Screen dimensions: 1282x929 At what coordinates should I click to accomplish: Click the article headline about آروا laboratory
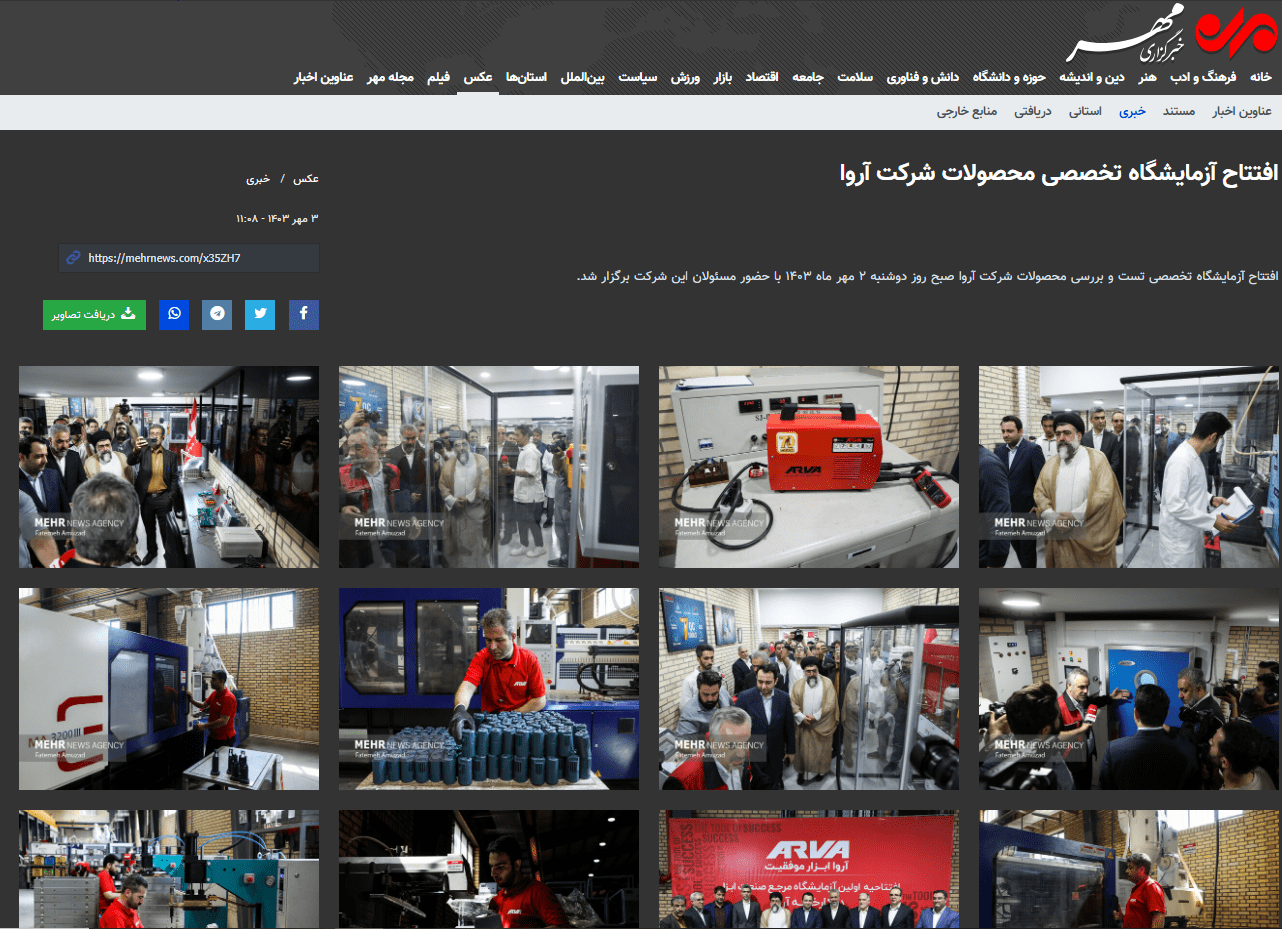tap(1059, 173)
